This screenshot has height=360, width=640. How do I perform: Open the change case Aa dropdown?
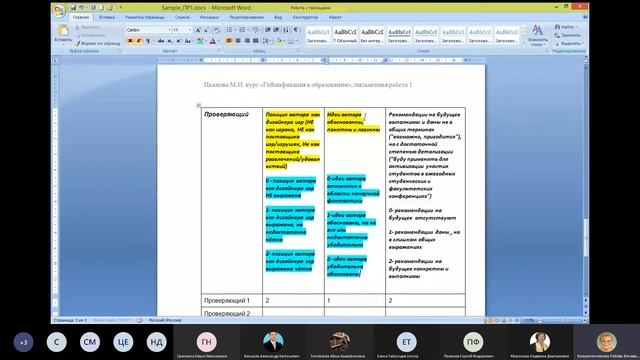click(x=188, y=41)
